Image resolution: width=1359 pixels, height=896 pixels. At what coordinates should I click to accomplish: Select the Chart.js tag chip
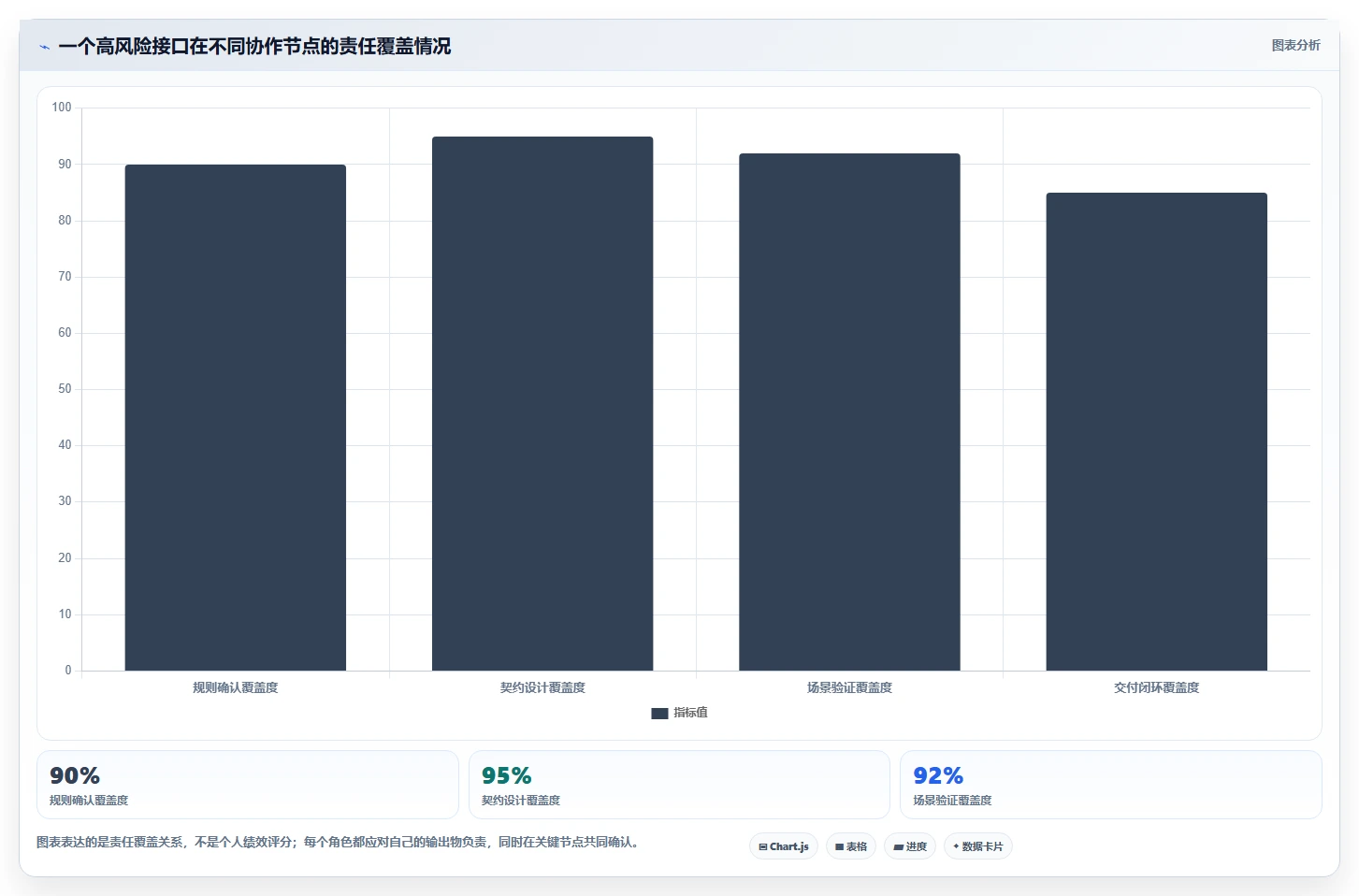pyautogui.click(x=784, y=846)
